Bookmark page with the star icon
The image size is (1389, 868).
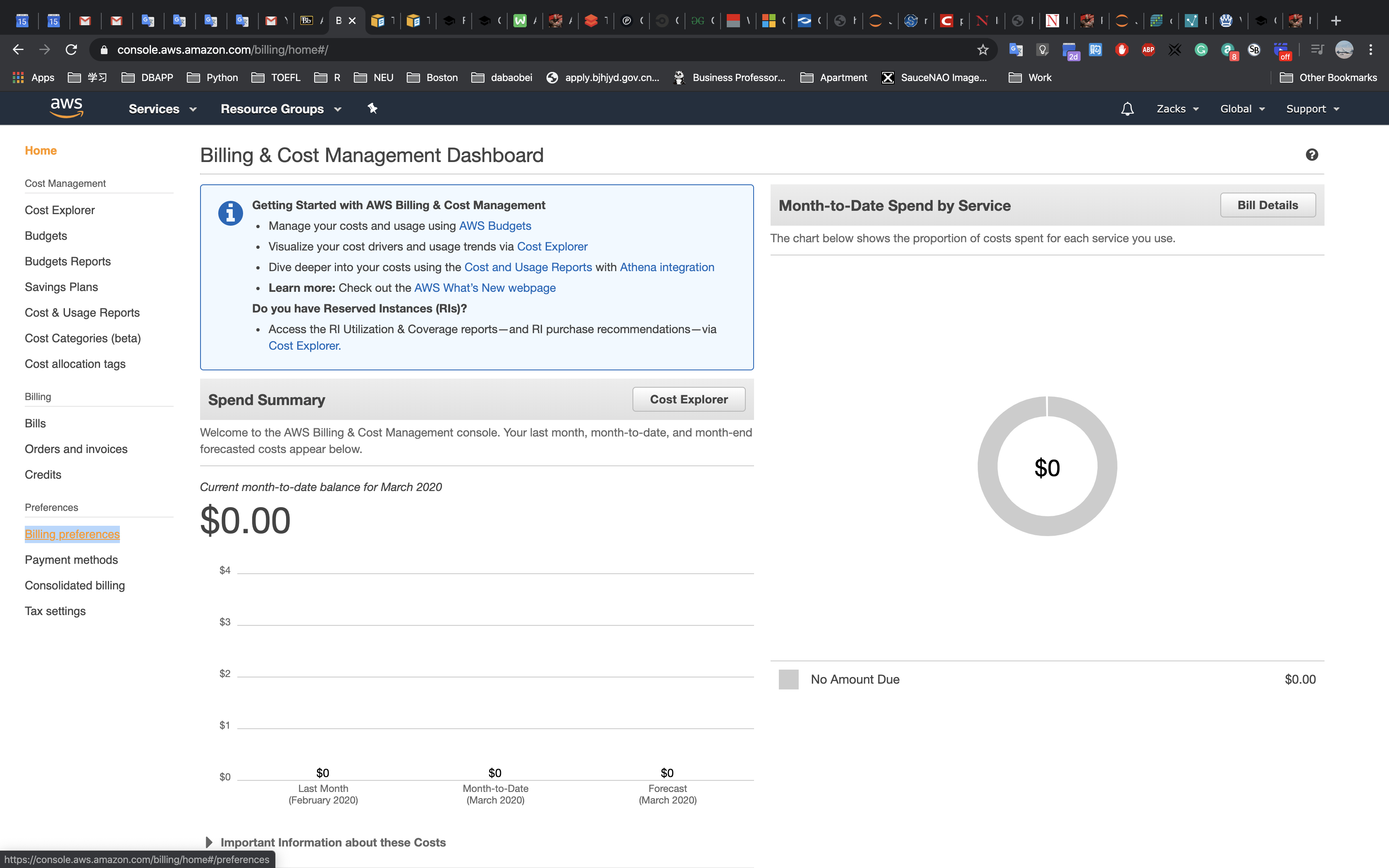983,50
